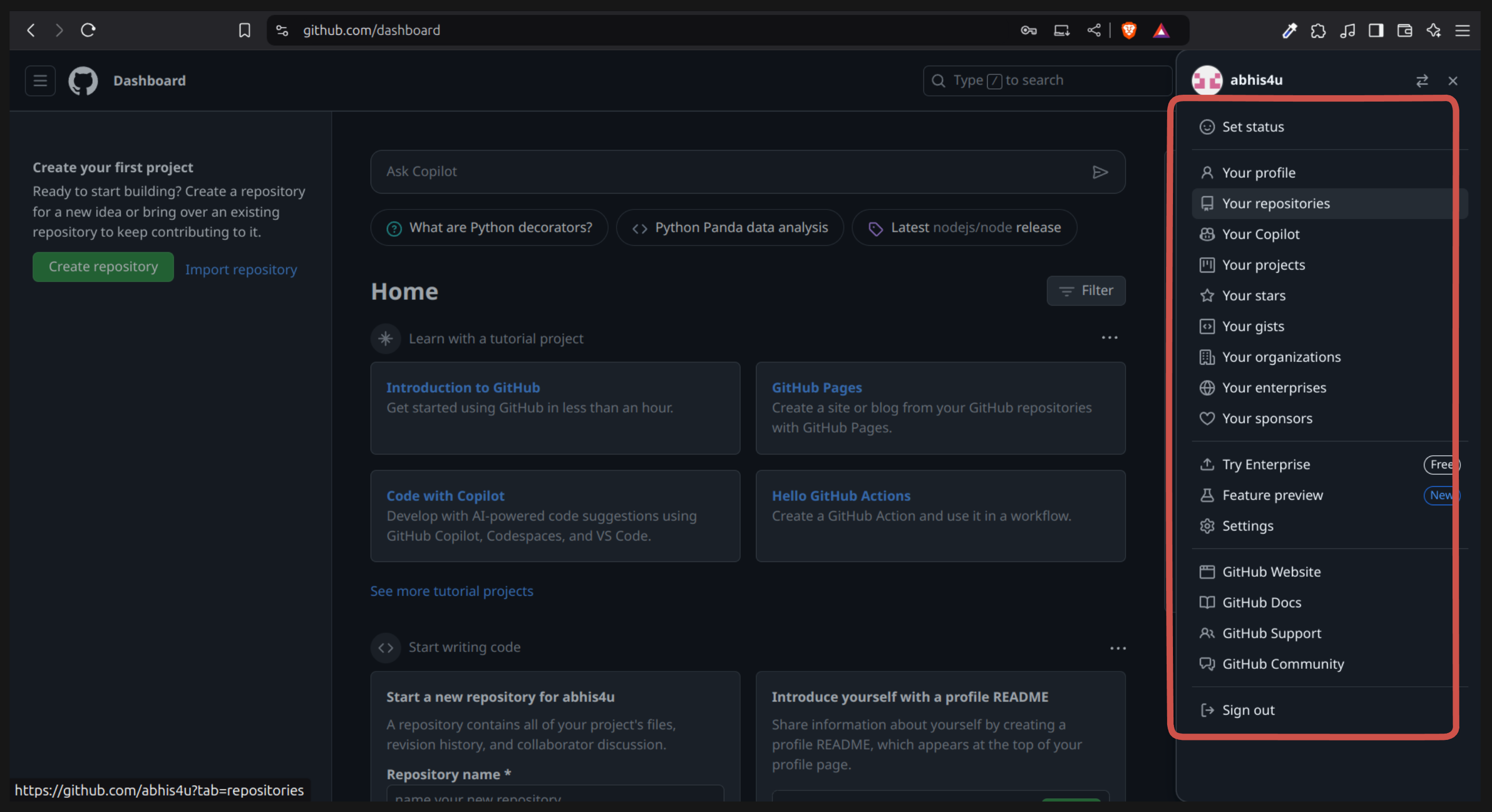Click the Brave Shields lion icon
The image size is (1492, 812).
click(x=1128, y=30)
